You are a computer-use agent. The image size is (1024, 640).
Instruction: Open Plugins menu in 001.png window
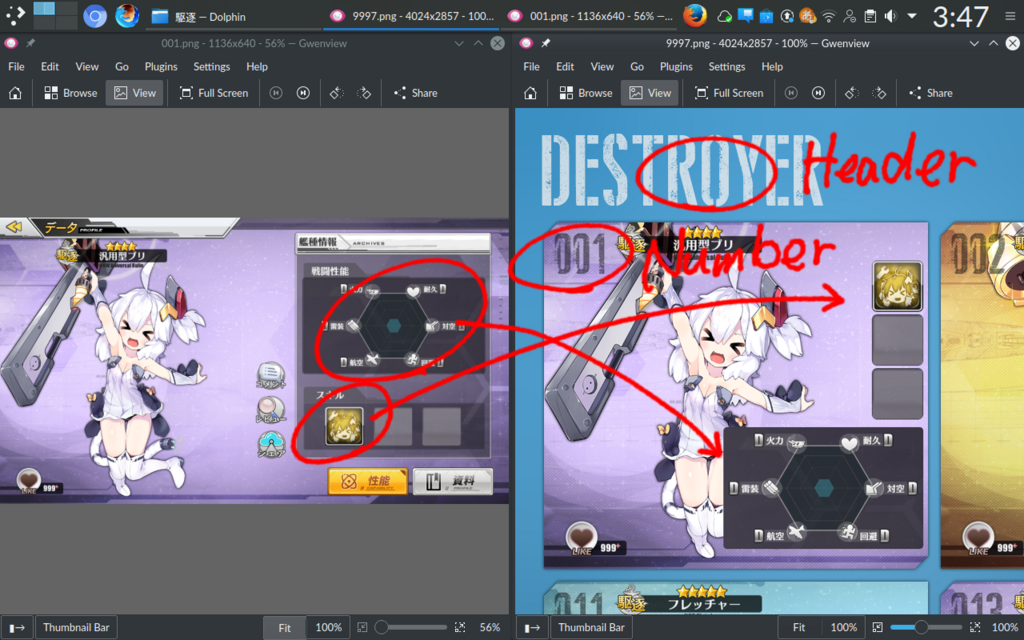pyautogui.click(x=161, y=67)
